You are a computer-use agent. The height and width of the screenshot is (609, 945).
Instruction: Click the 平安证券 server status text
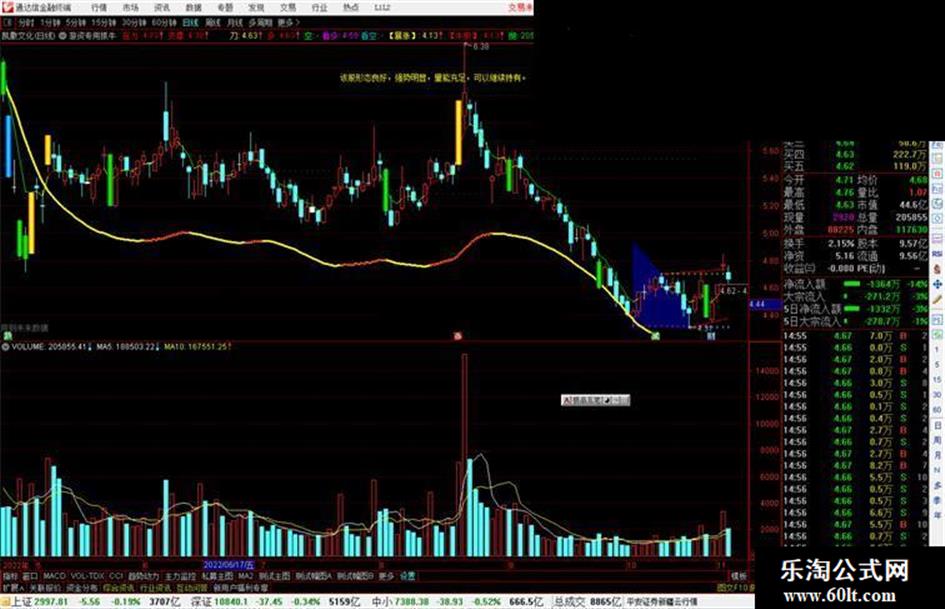[662, 602]
